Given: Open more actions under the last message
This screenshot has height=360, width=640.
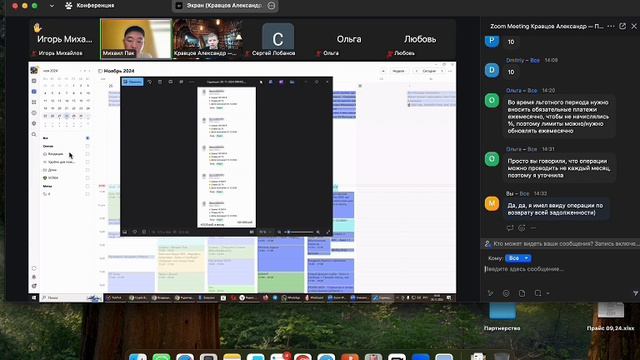Looking at the screenshot, I should pyautogui.click(x=533, y=228).
